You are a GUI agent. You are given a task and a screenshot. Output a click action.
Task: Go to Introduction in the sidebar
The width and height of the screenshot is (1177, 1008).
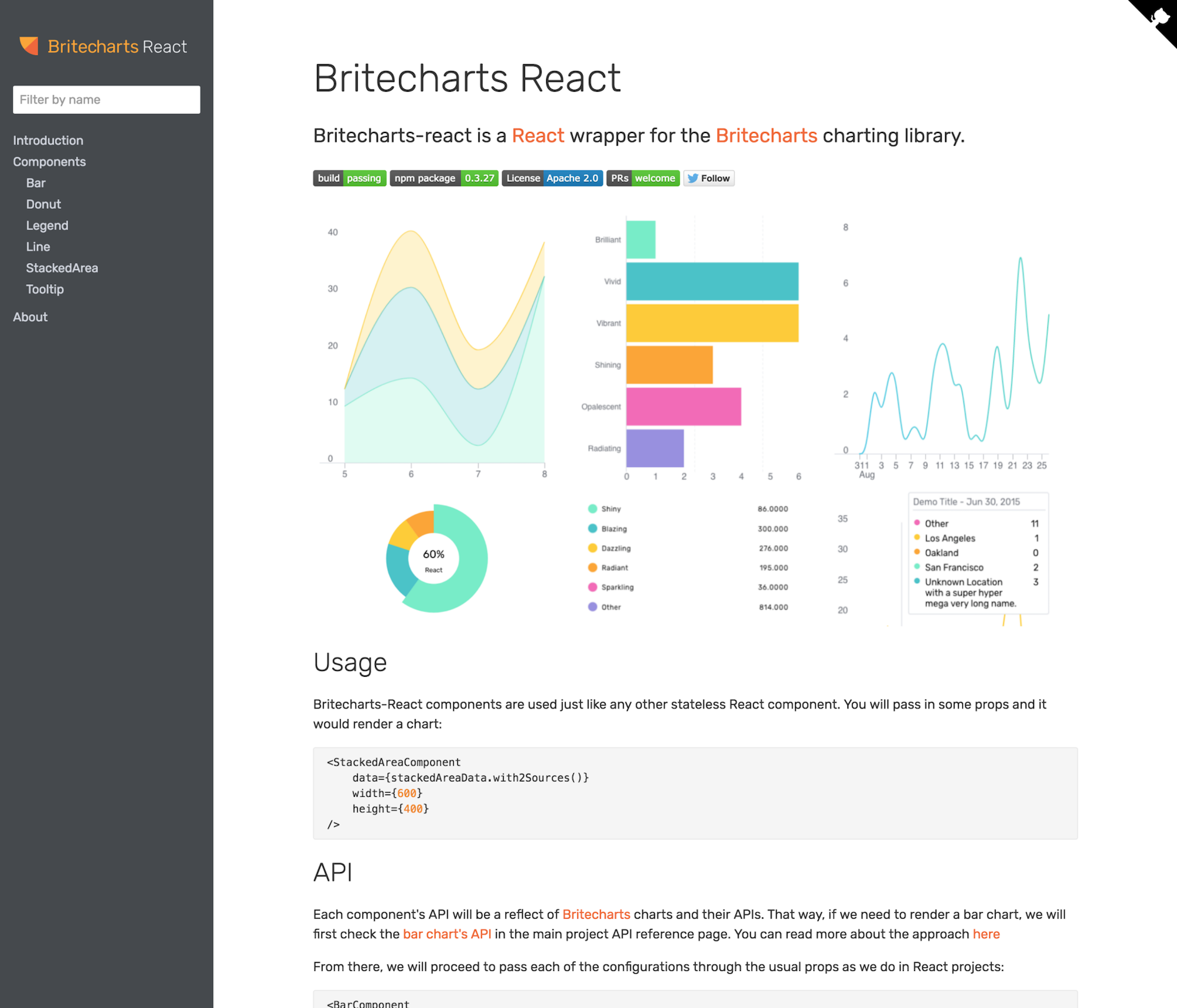48,141
